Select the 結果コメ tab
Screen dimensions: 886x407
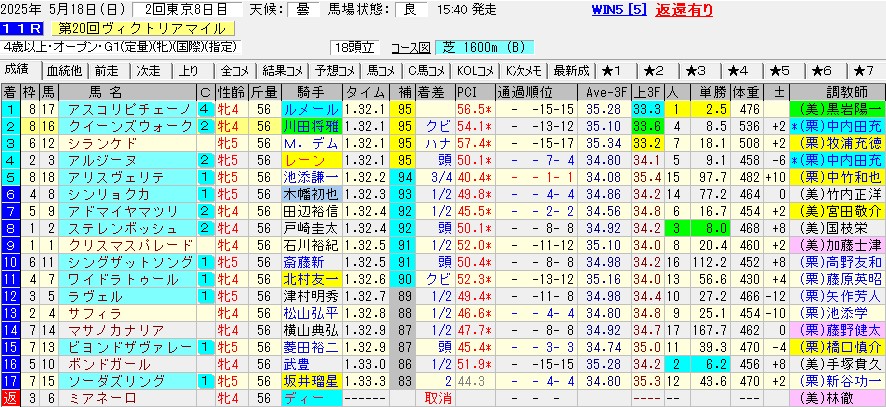(281, 70)
